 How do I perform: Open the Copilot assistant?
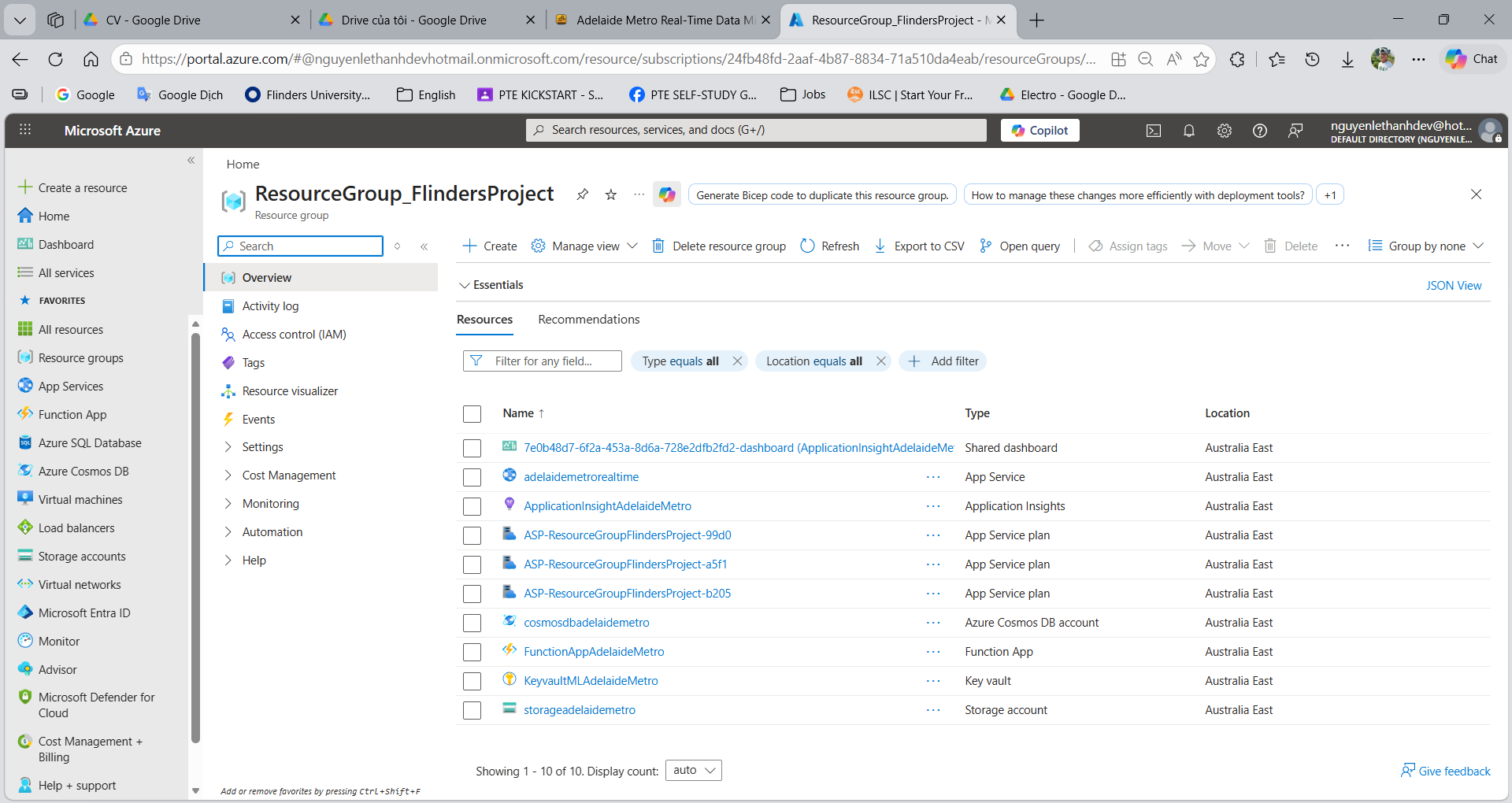click(x=1039, y=130)
